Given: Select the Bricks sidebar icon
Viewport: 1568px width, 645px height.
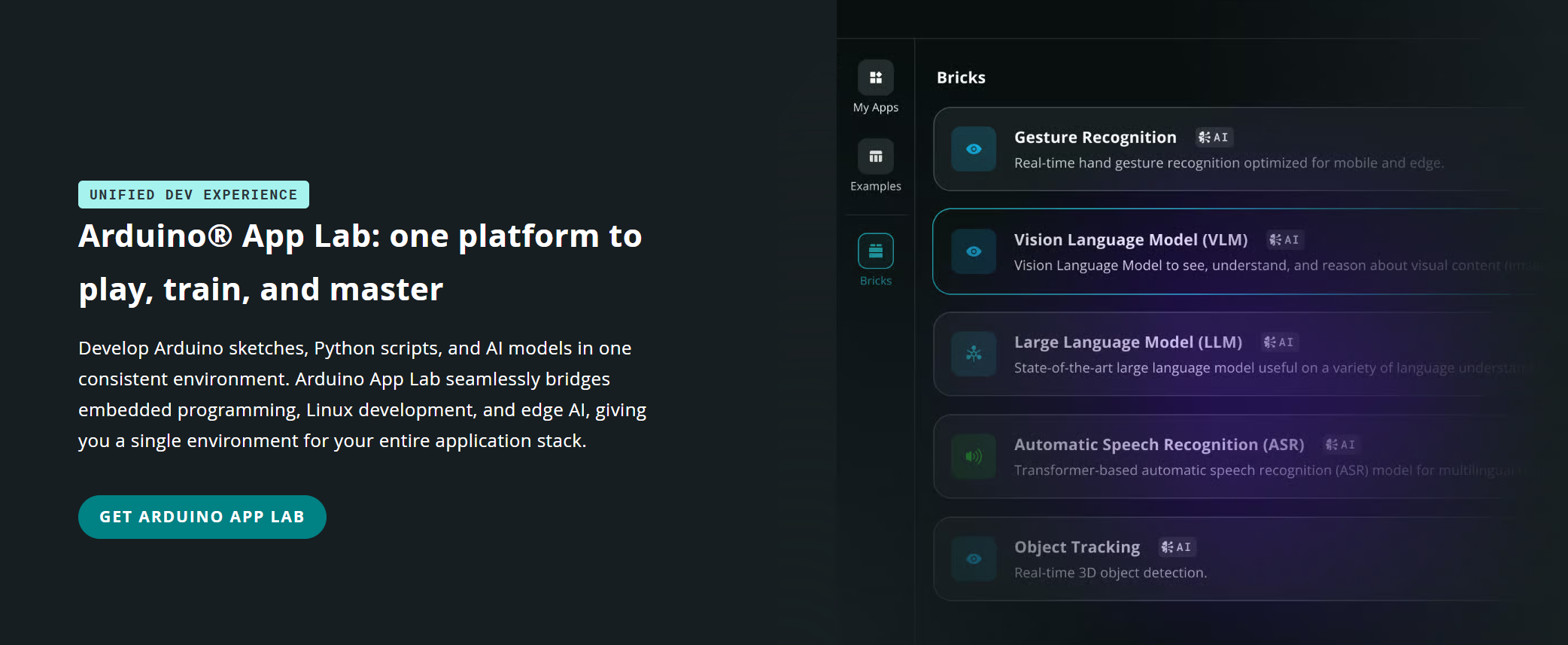Looking at the screenshot, I should (x=876, y=251).
